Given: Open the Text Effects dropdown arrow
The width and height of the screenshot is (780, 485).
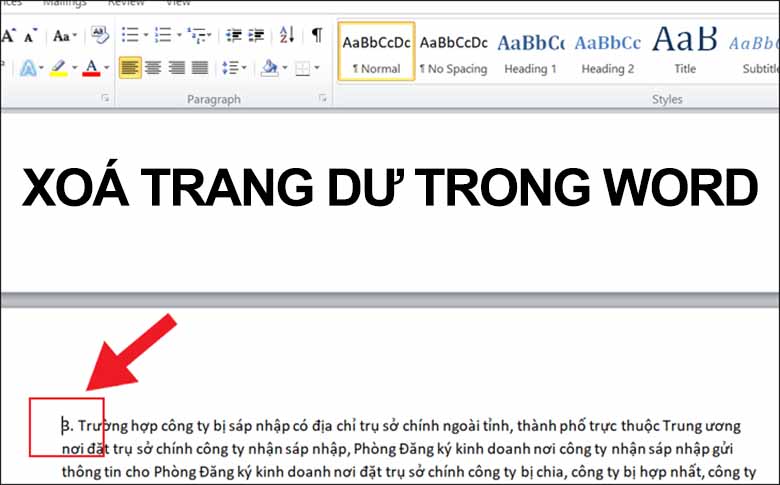Looking at the screenshot, I should point(41,68).
